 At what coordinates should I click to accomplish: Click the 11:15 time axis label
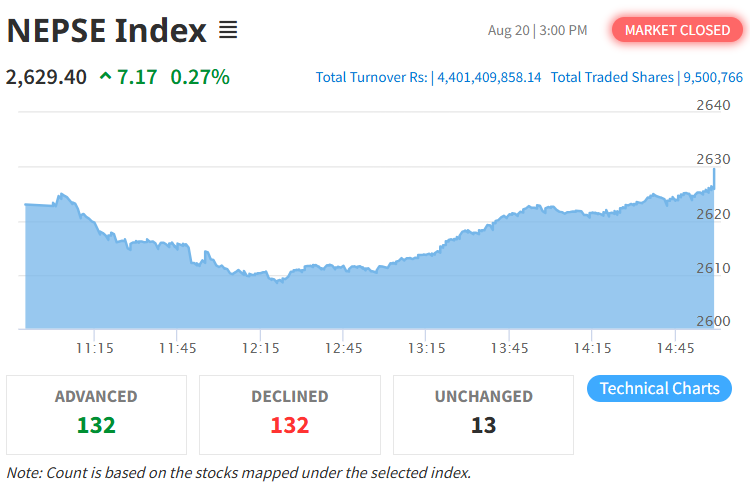tap(95, 348)
